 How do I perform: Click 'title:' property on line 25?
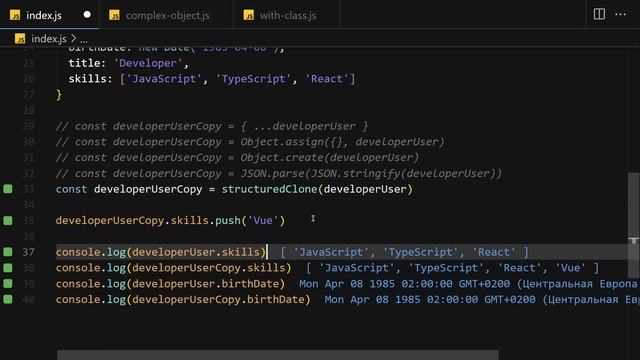coord(87,63)
